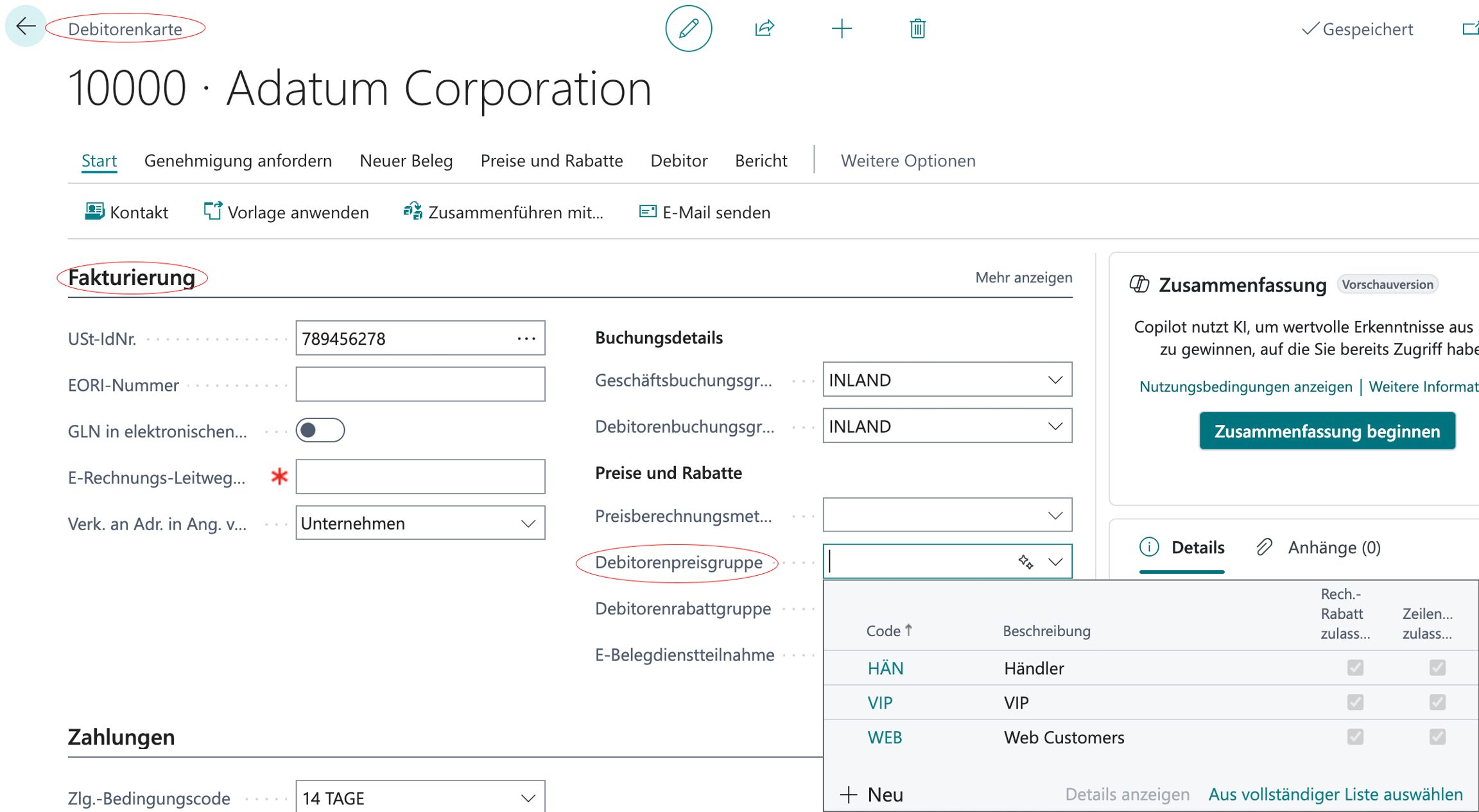
Task: Expand the Geschäftsbuchungsgruppe dropdown
Action: (1055, 380)
